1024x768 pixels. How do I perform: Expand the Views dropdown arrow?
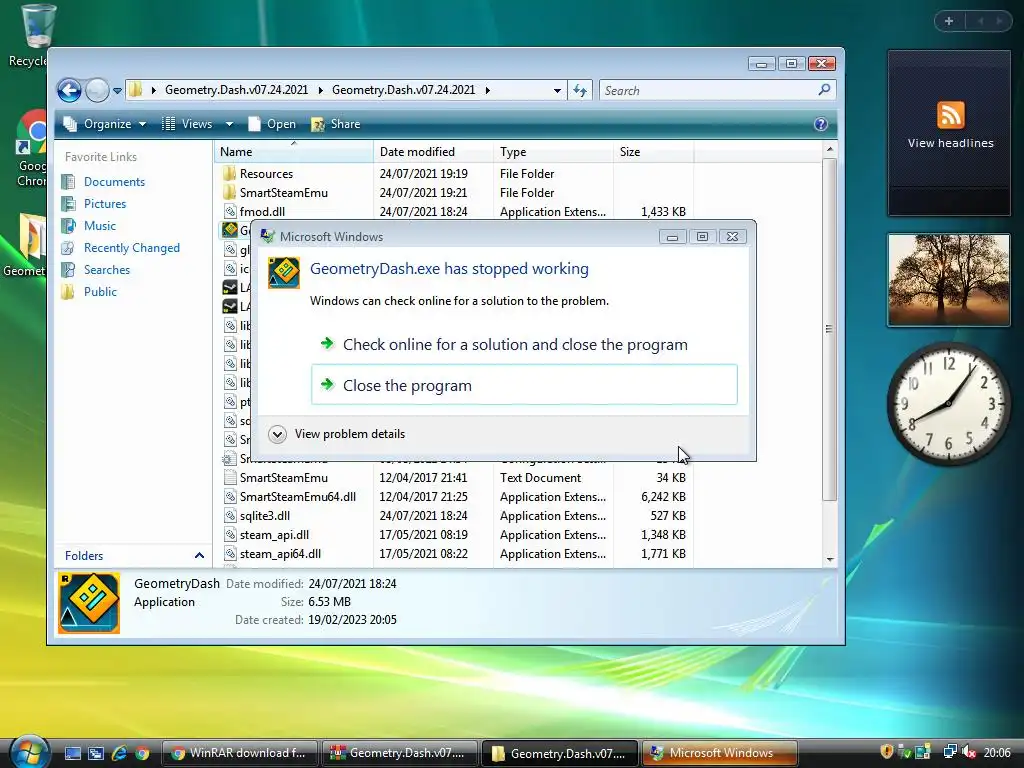(x=229, y=124)
